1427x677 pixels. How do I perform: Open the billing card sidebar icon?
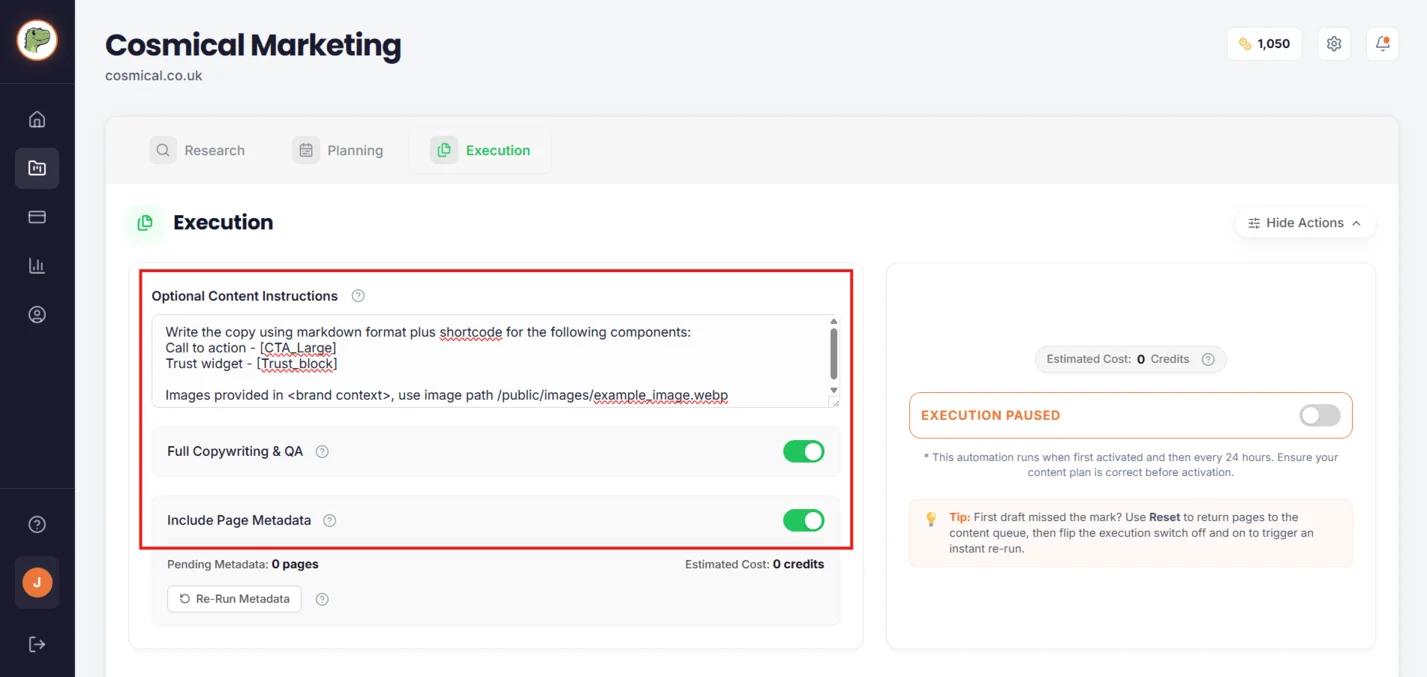point(37,217)
